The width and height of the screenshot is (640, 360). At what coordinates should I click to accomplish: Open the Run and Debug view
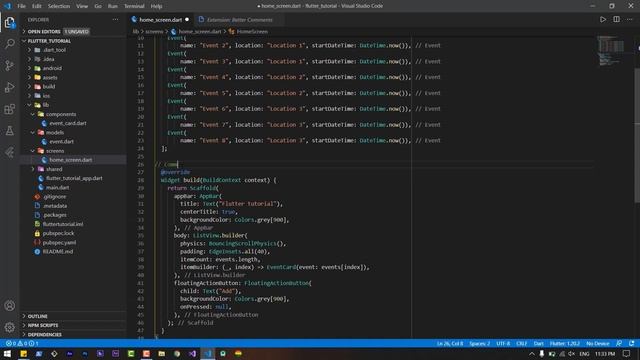click(x=9, y=87)
